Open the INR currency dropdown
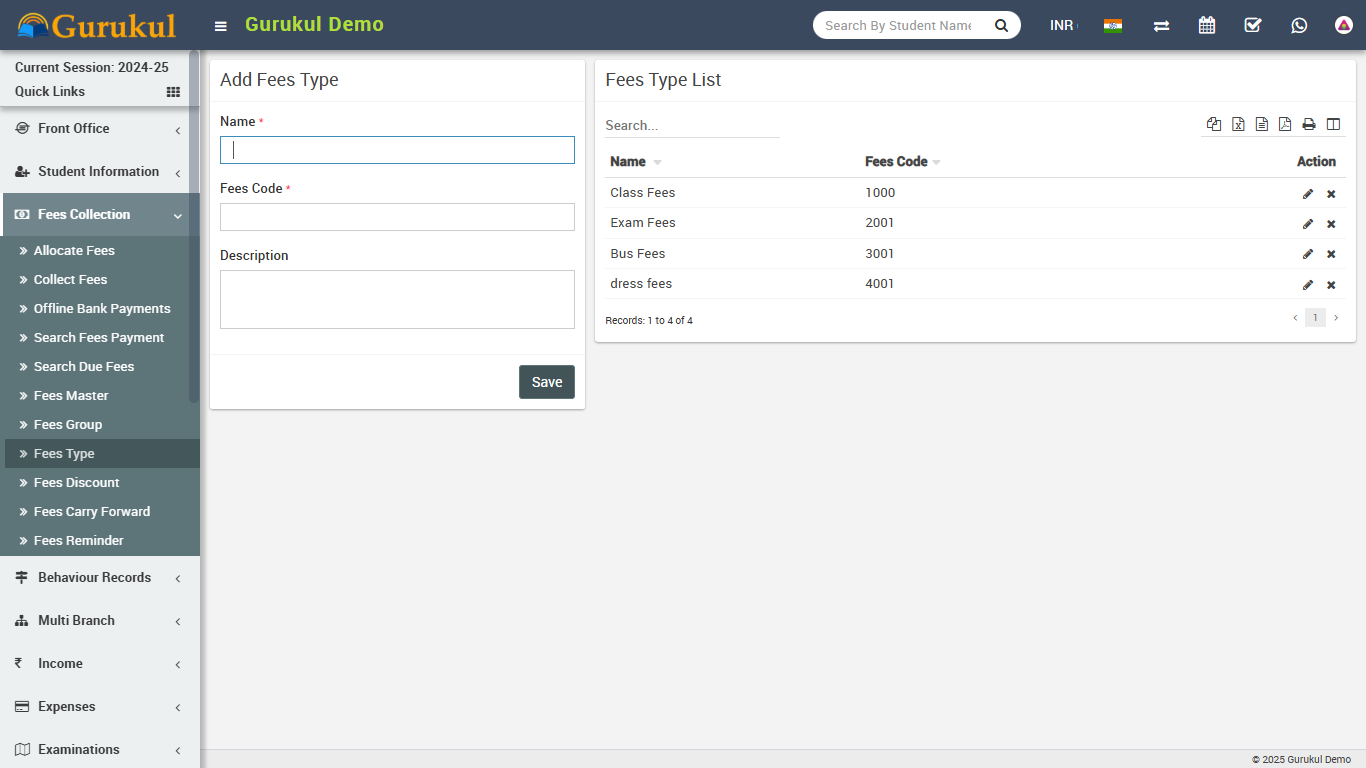 coord(1063,25)
